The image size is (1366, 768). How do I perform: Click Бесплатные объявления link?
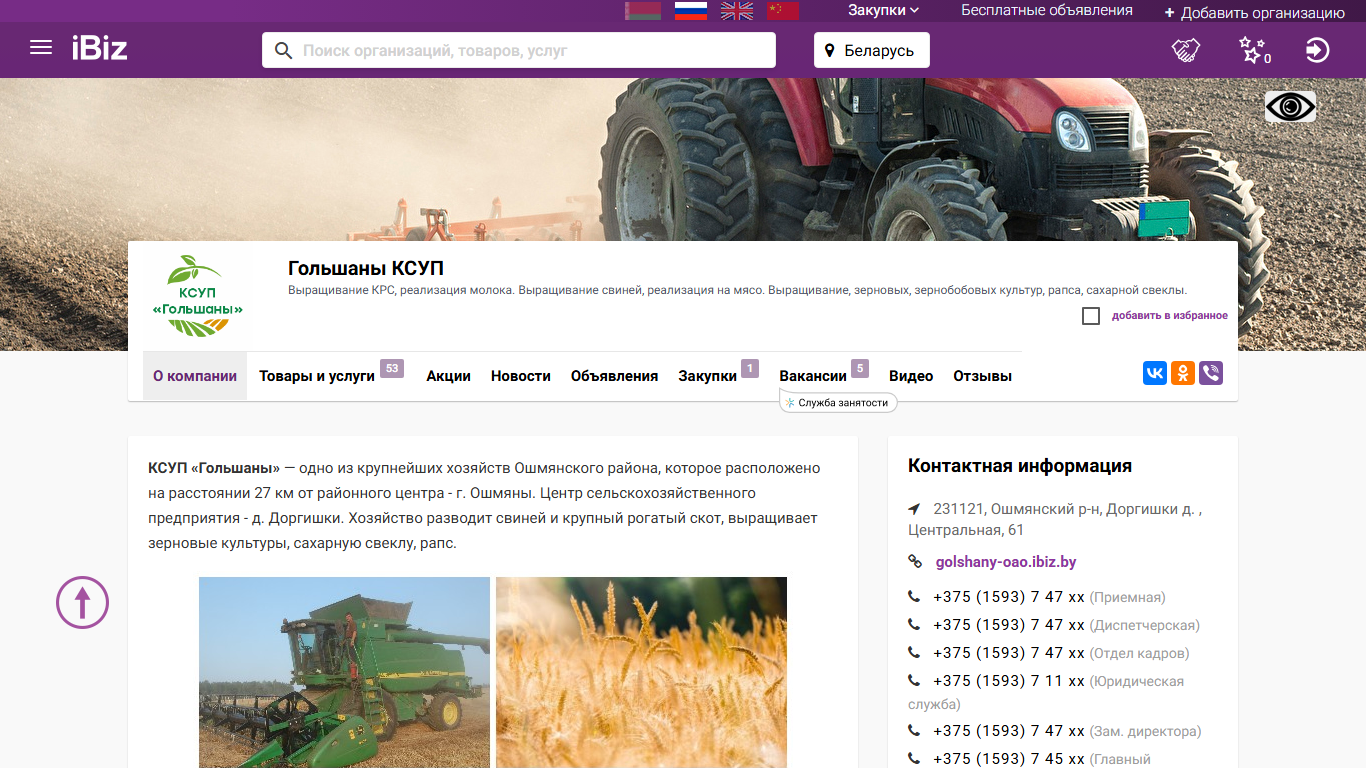(1047, 10)
